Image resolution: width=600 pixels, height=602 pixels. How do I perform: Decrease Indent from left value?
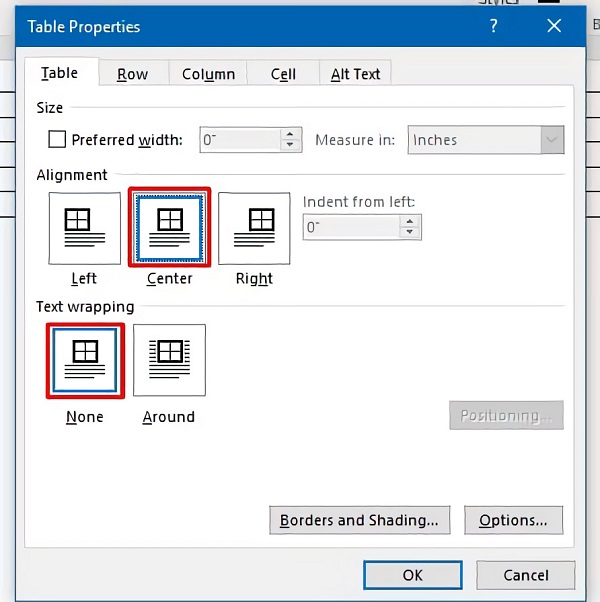point(409,233)
